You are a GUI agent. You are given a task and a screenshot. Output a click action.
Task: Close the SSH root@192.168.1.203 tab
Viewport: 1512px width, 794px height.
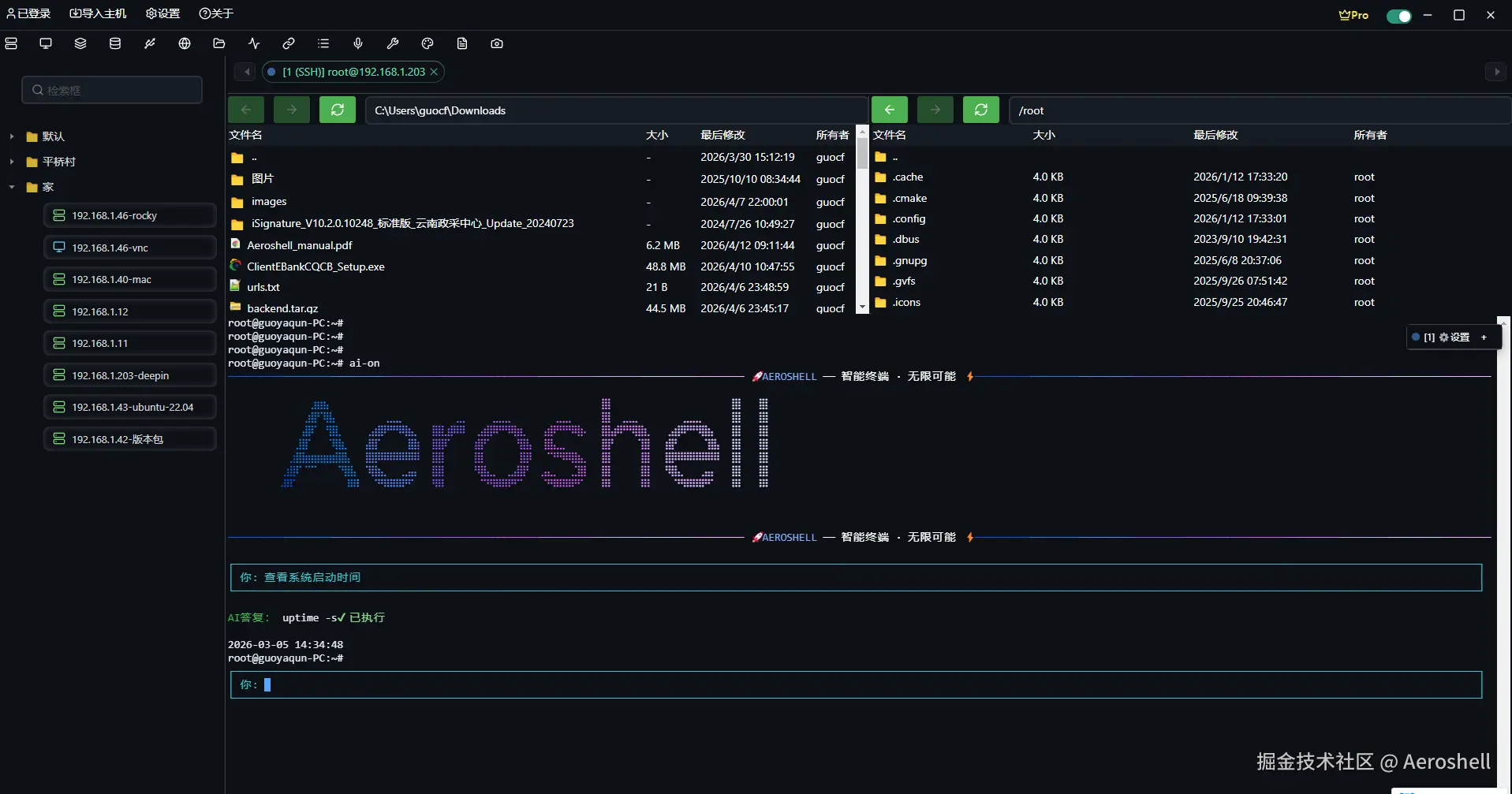click(x=433, y=72)
